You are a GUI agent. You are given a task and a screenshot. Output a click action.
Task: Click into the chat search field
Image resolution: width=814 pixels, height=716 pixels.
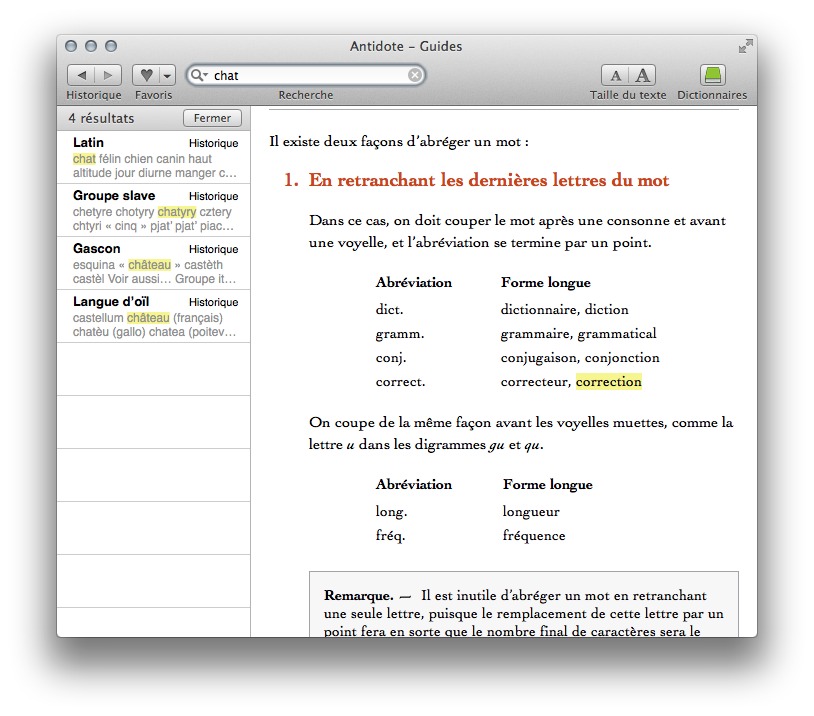coord(308,75)
